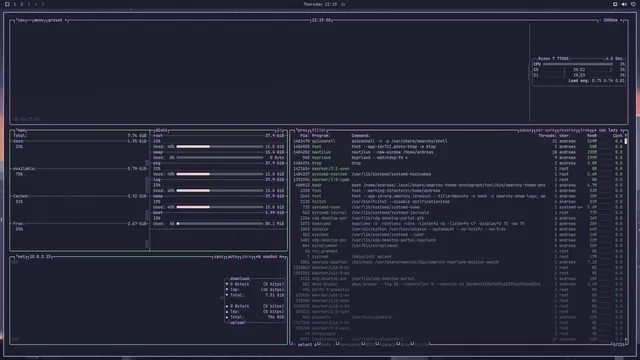
Task: Switch to next sort column right arrow
Action: coord(622,130)
